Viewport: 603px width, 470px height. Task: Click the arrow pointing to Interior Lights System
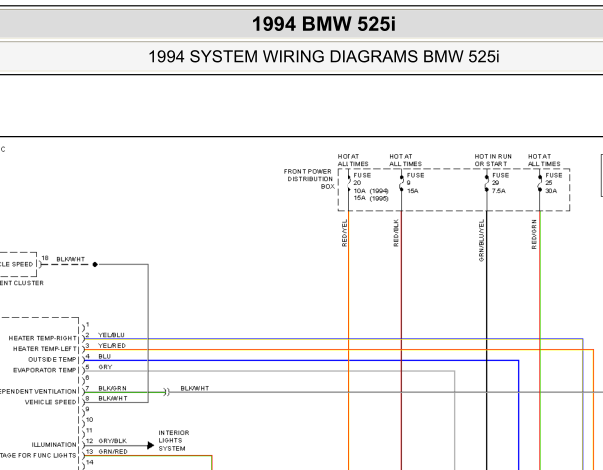coord(151,446)
